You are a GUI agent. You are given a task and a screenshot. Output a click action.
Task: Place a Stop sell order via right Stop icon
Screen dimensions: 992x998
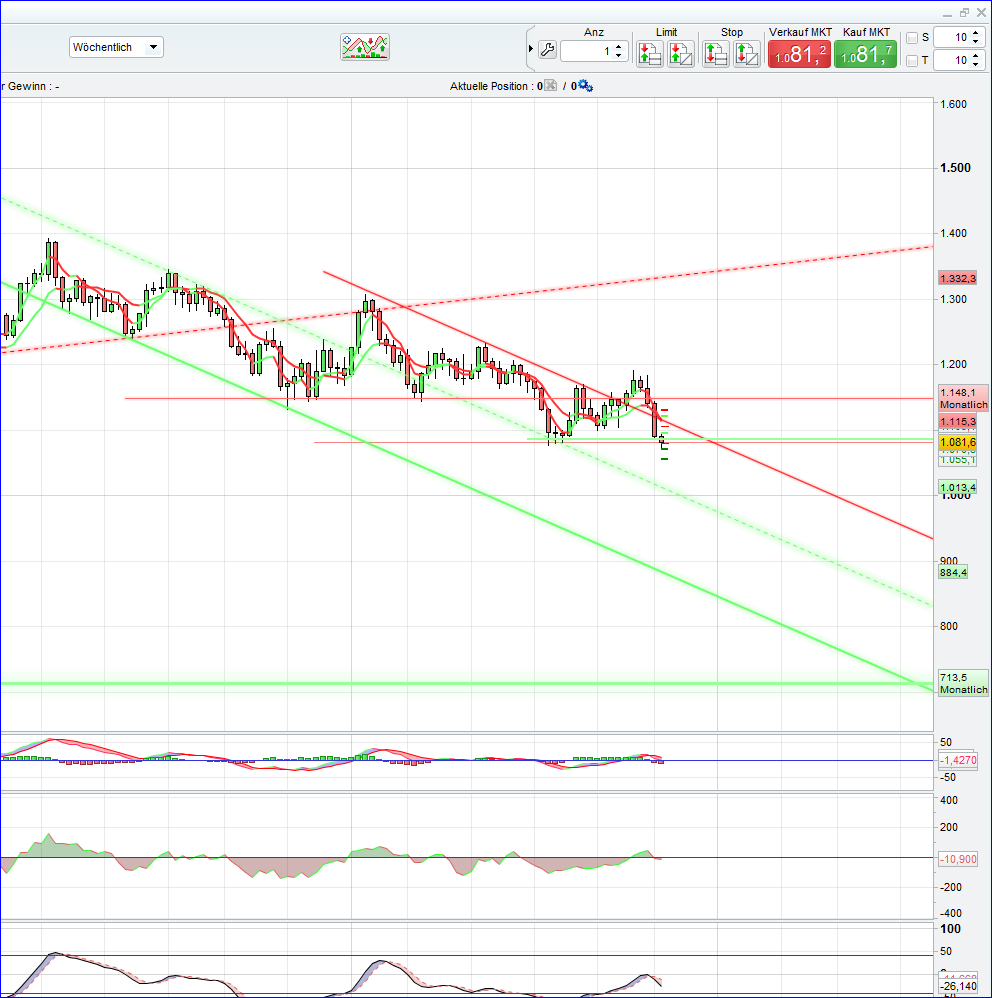[747, 53]
